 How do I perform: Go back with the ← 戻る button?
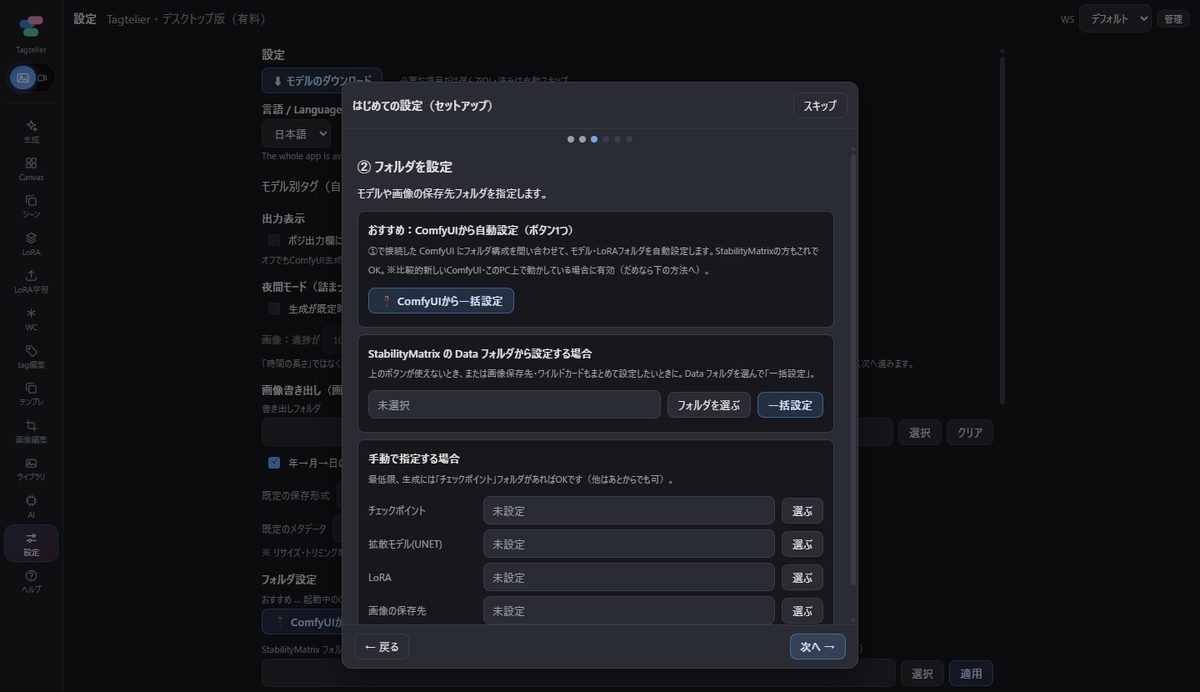(382, 647)
